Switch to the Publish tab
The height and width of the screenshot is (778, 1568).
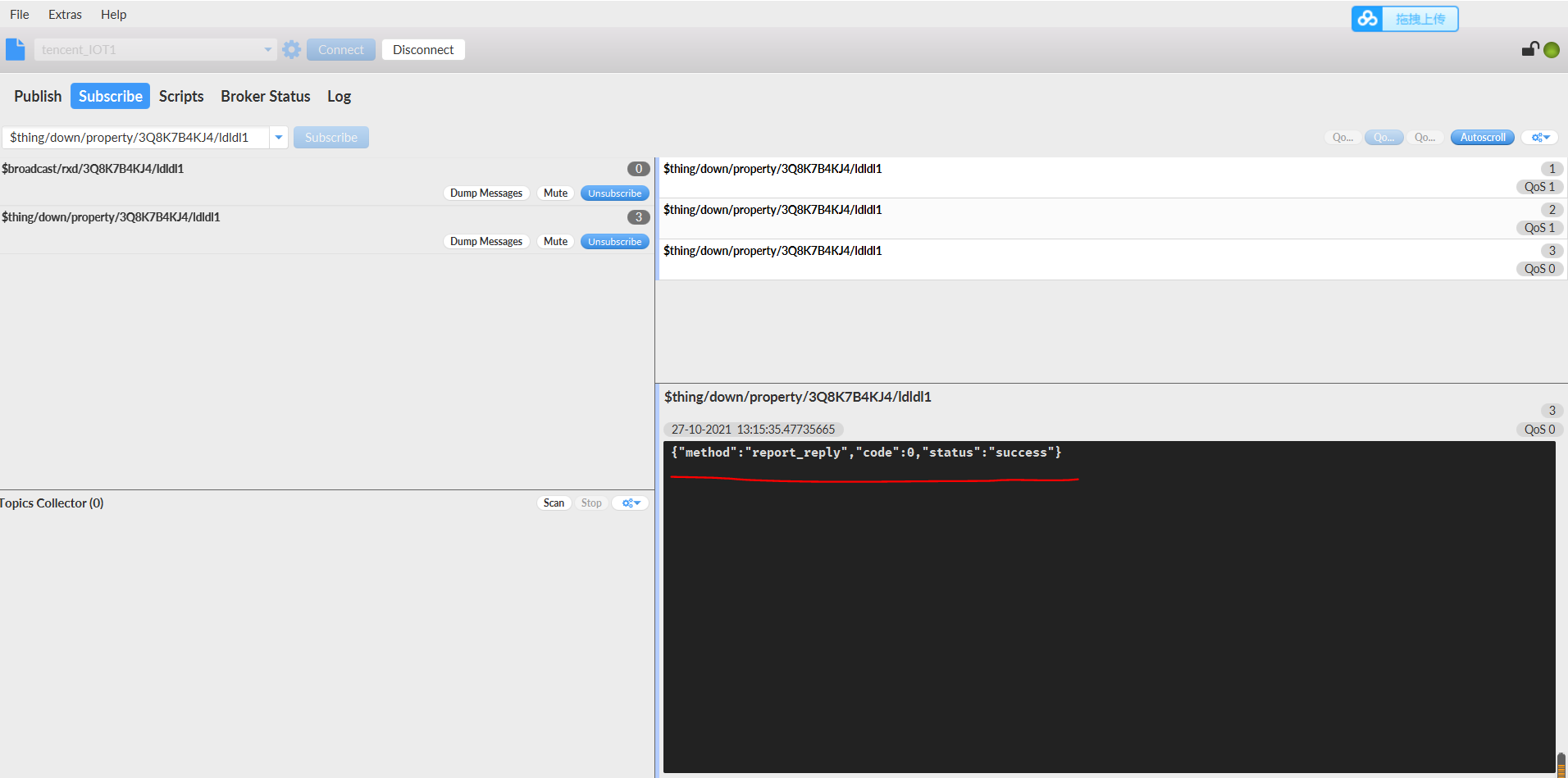click(38, 96)
